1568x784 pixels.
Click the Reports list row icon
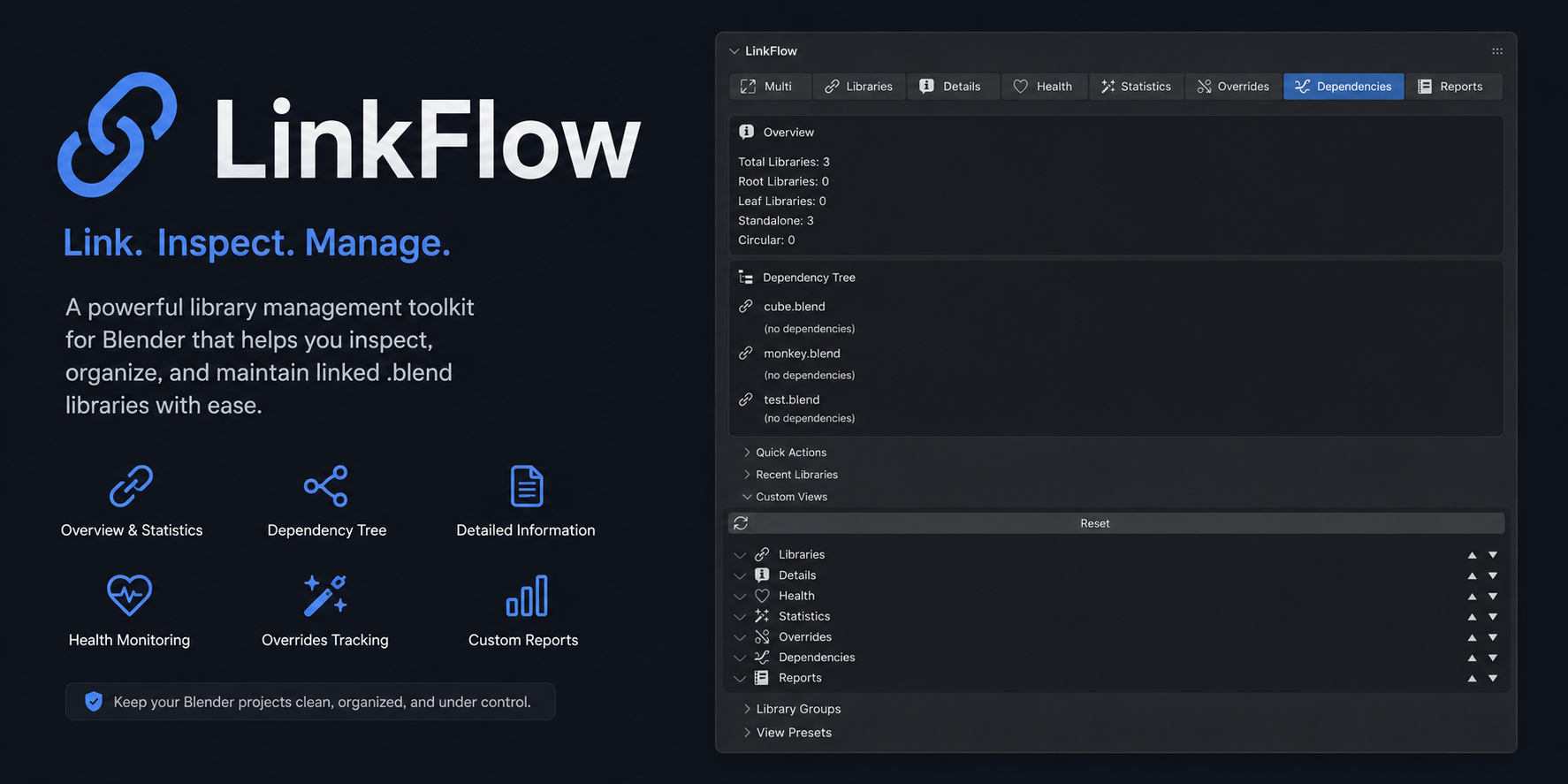pyautogui.click(x=762, y=678)
